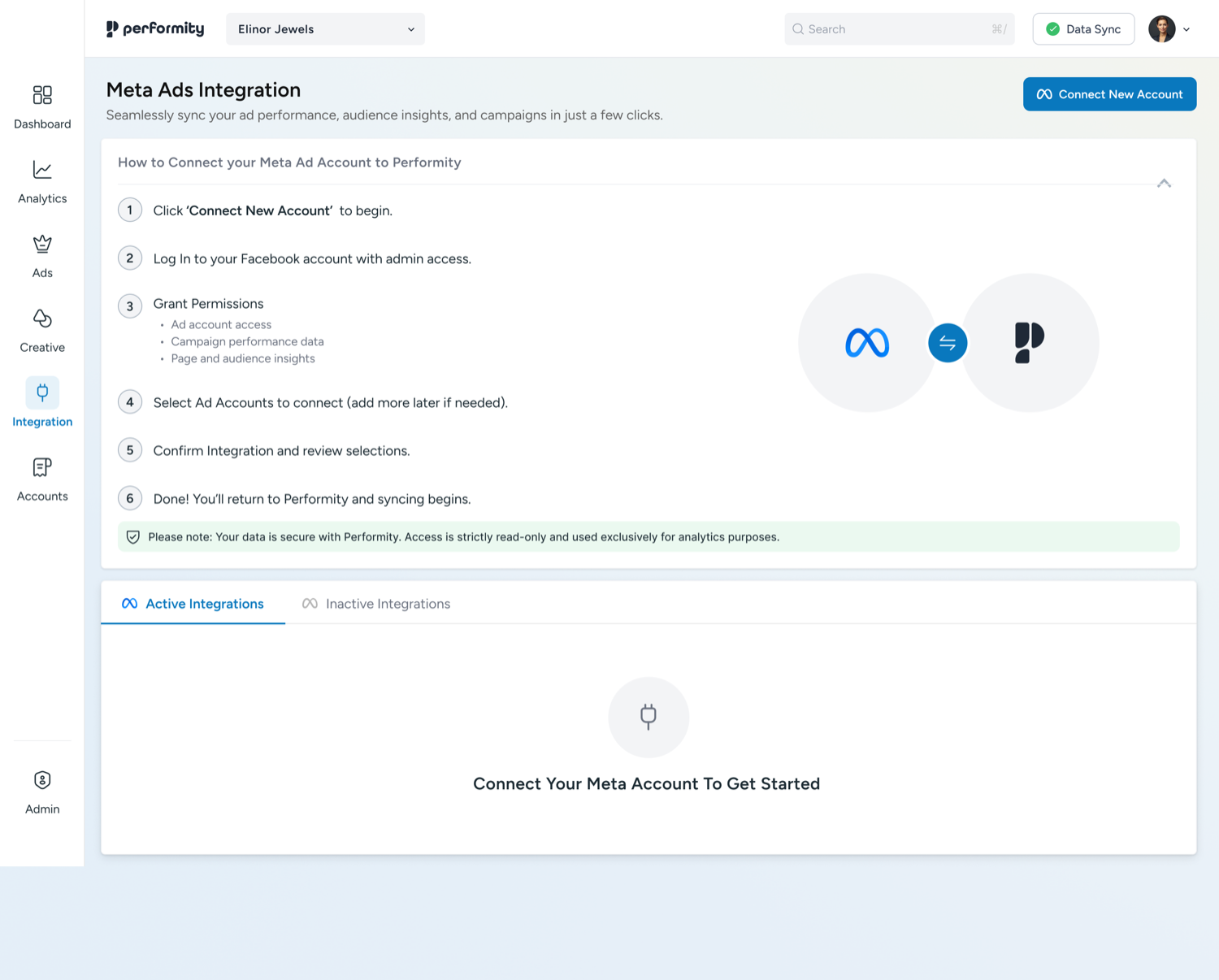Click the 'Grant Permissions' step text
This screenshot has width=1219, height=980.
208,304
